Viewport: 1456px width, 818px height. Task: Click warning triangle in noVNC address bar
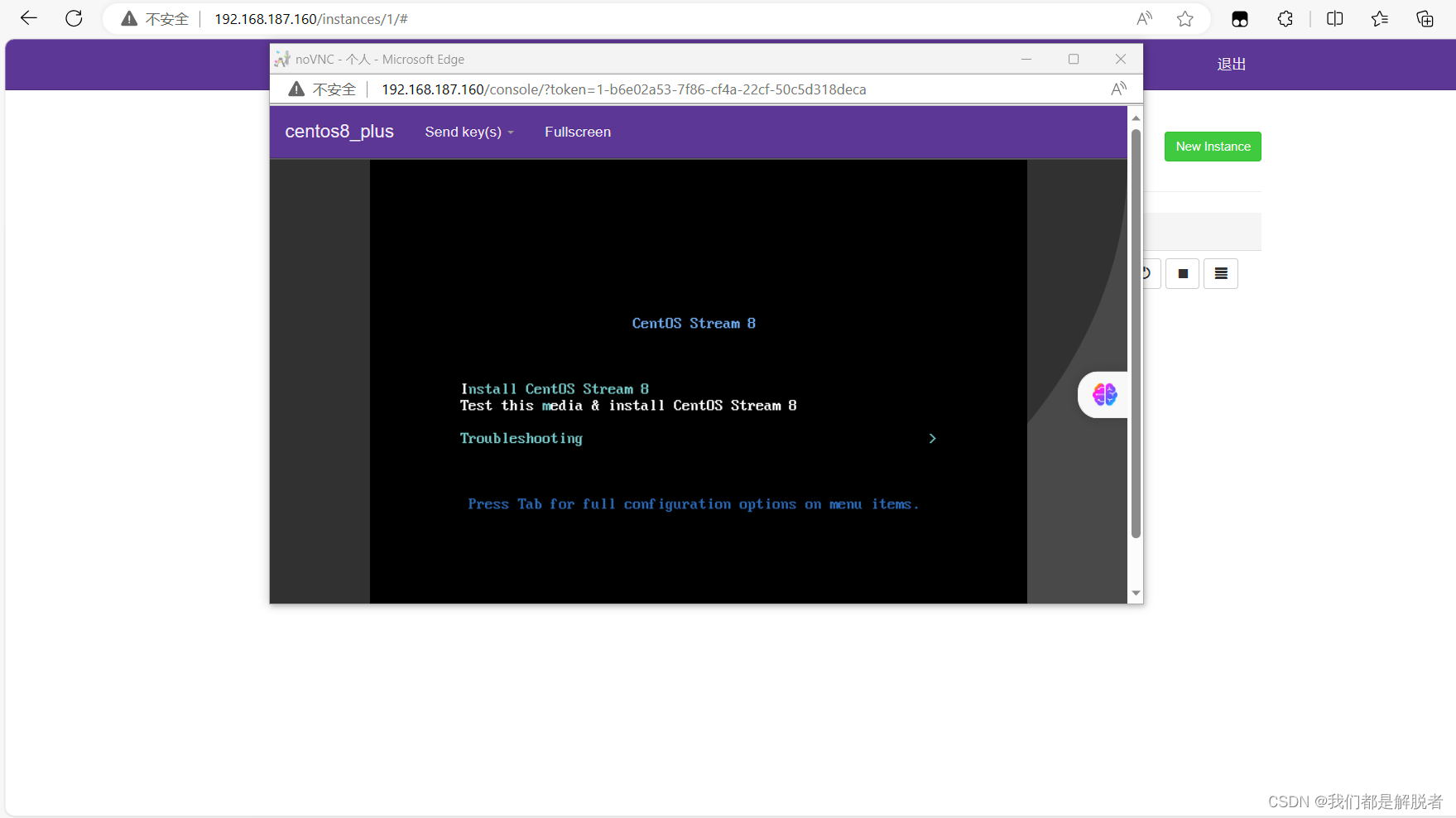coord(296,89)
